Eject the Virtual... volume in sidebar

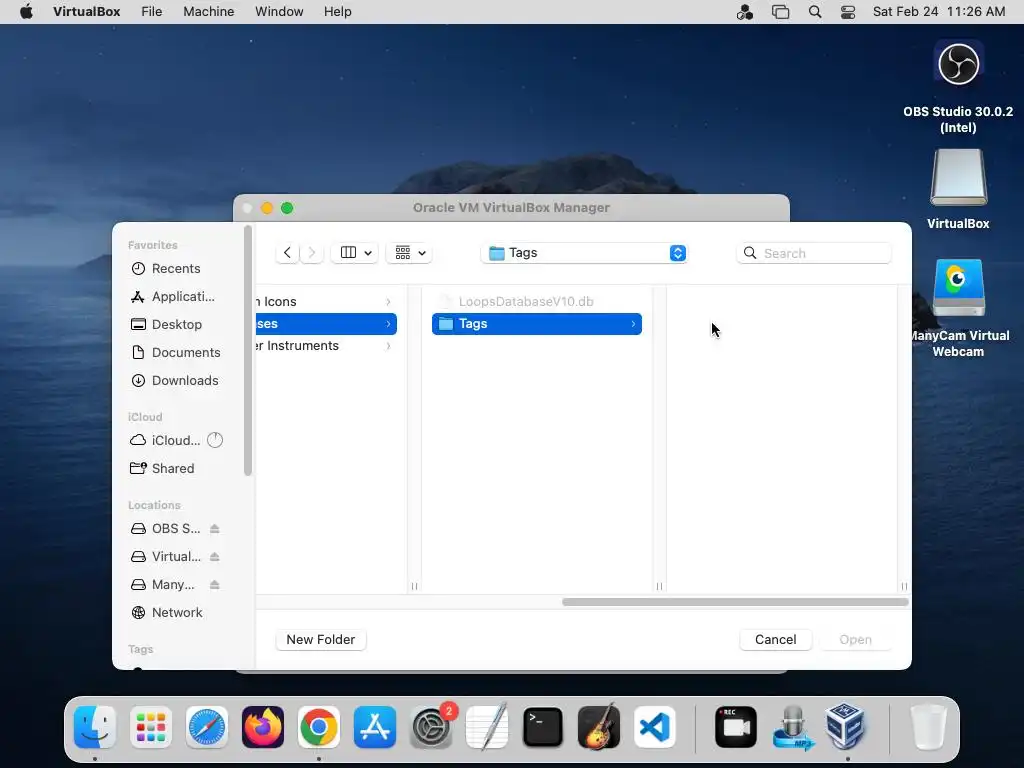point(215,557)
